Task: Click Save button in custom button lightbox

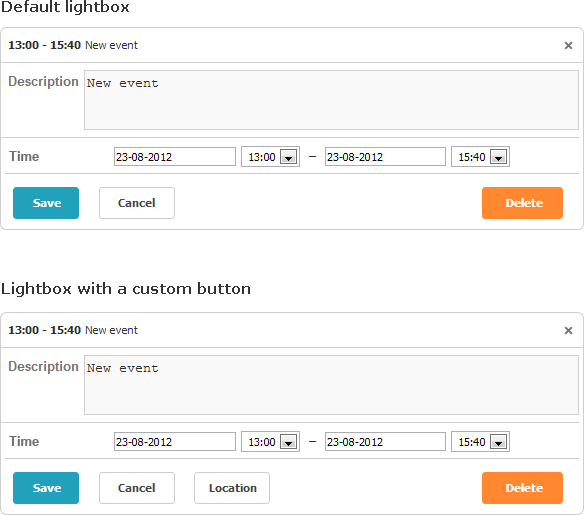Action: tap(46, 488)
